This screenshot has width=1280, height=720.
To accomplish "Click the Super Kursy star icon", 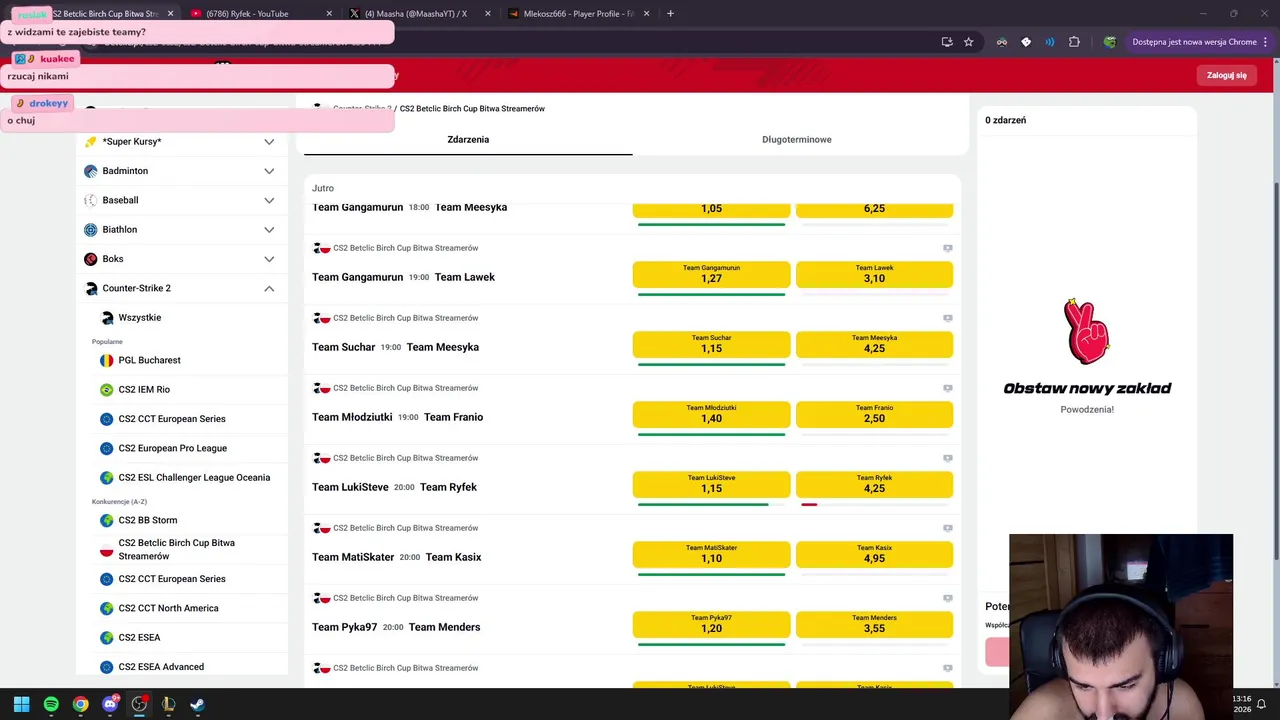I will [x=91, y=142].
